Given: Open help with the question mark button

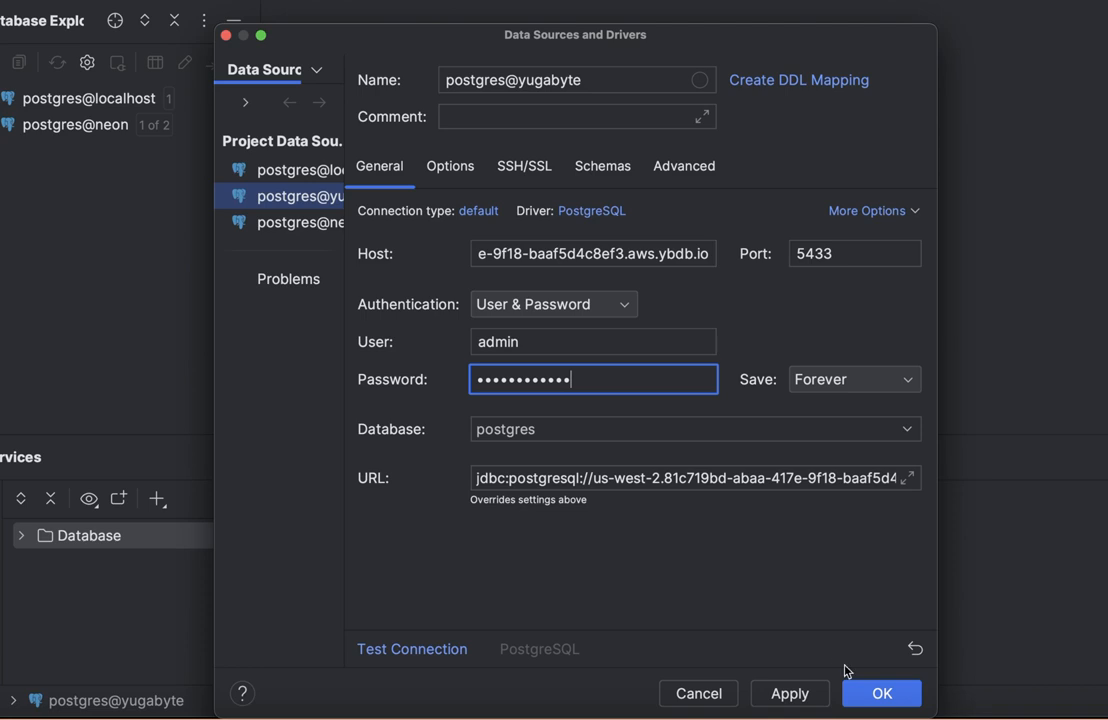Looking at the screenshot, I should coord(242,693).
